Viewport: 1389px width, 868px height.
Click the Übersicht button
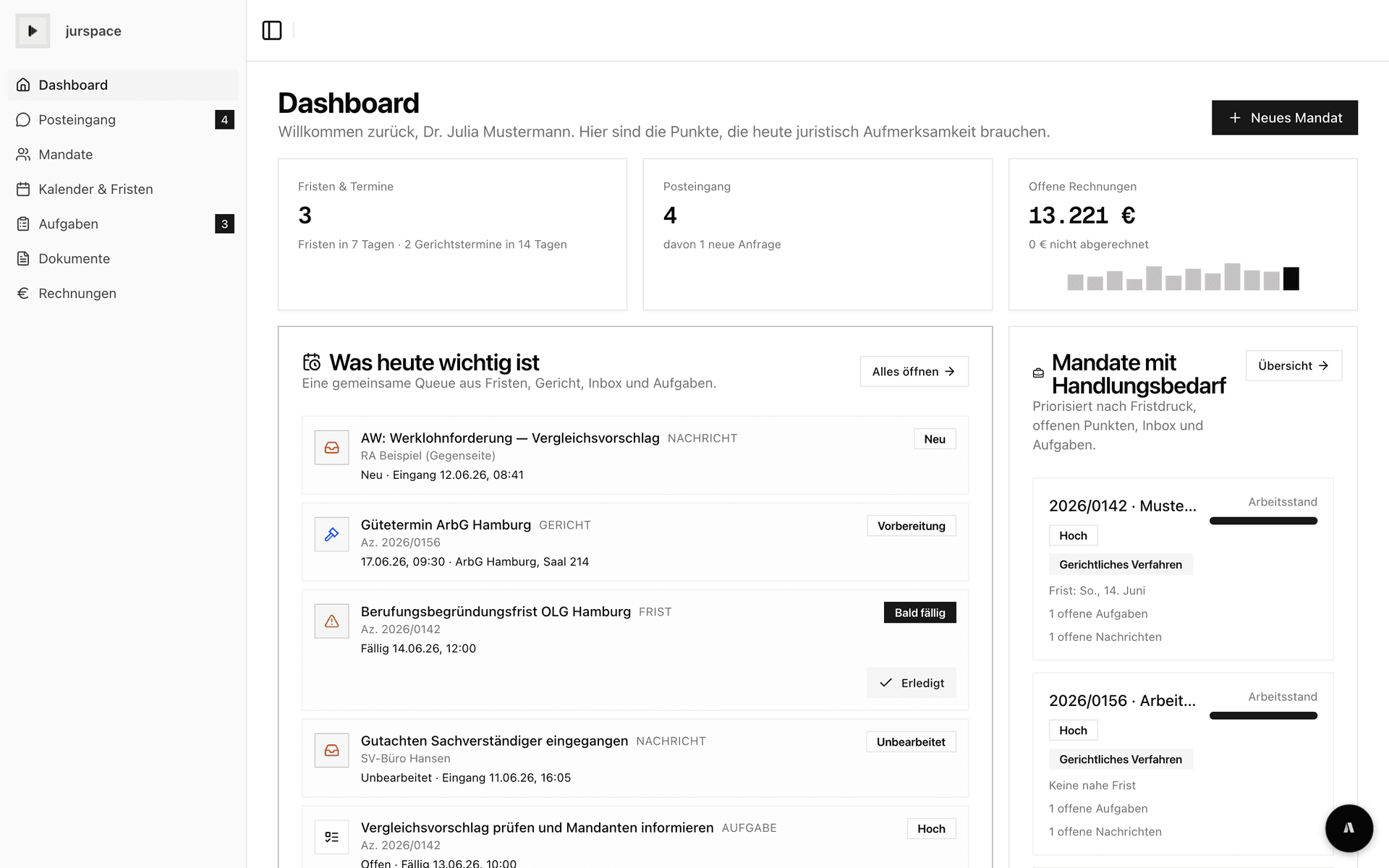pos(1294,365)
